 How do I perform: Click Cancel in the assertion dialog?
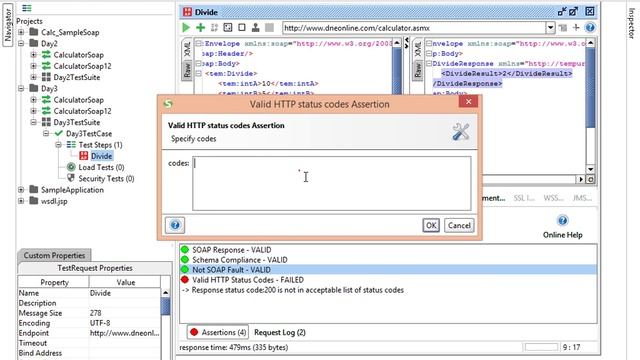pos(459,225)
